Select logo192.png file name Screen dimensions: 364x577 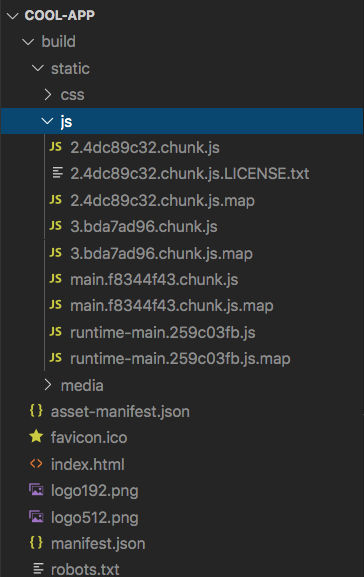95,491
